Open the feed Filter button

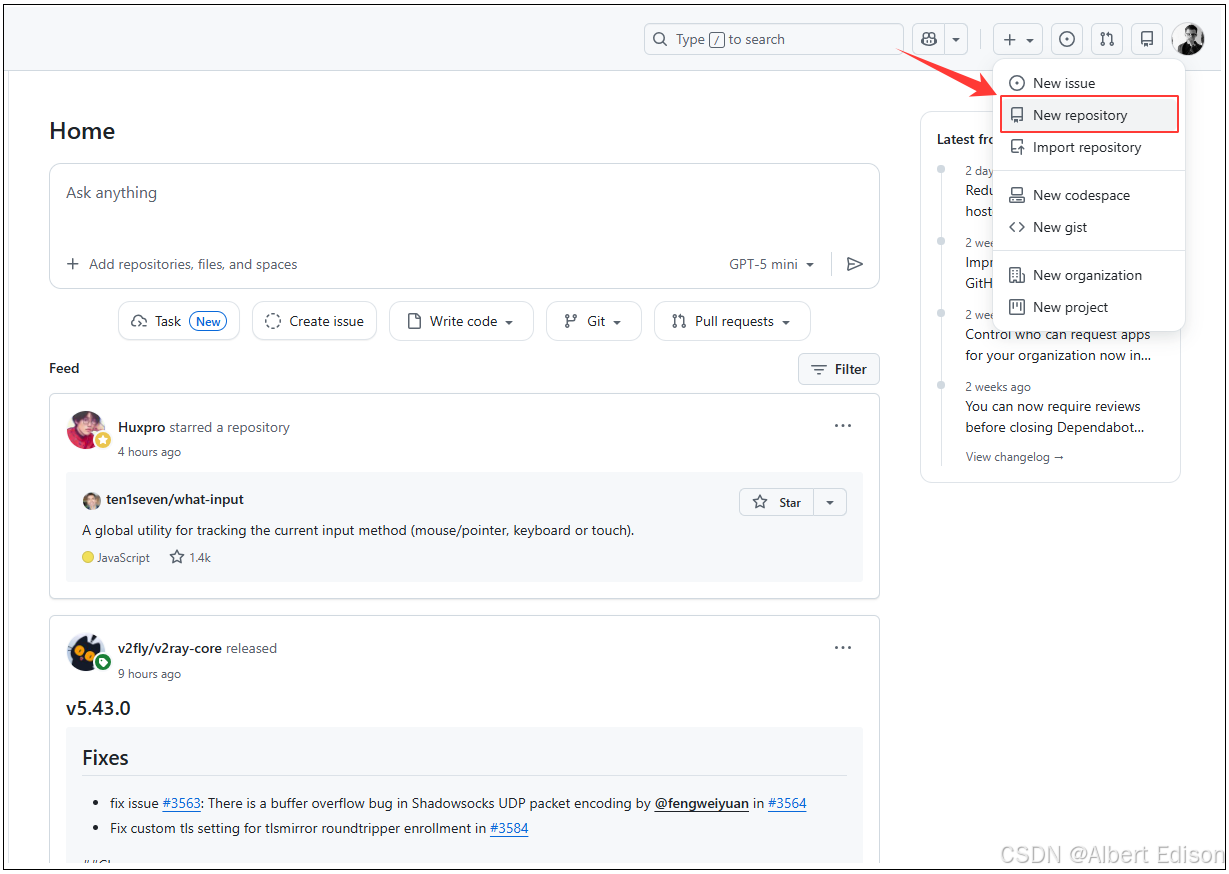click(x=839, y=369)
